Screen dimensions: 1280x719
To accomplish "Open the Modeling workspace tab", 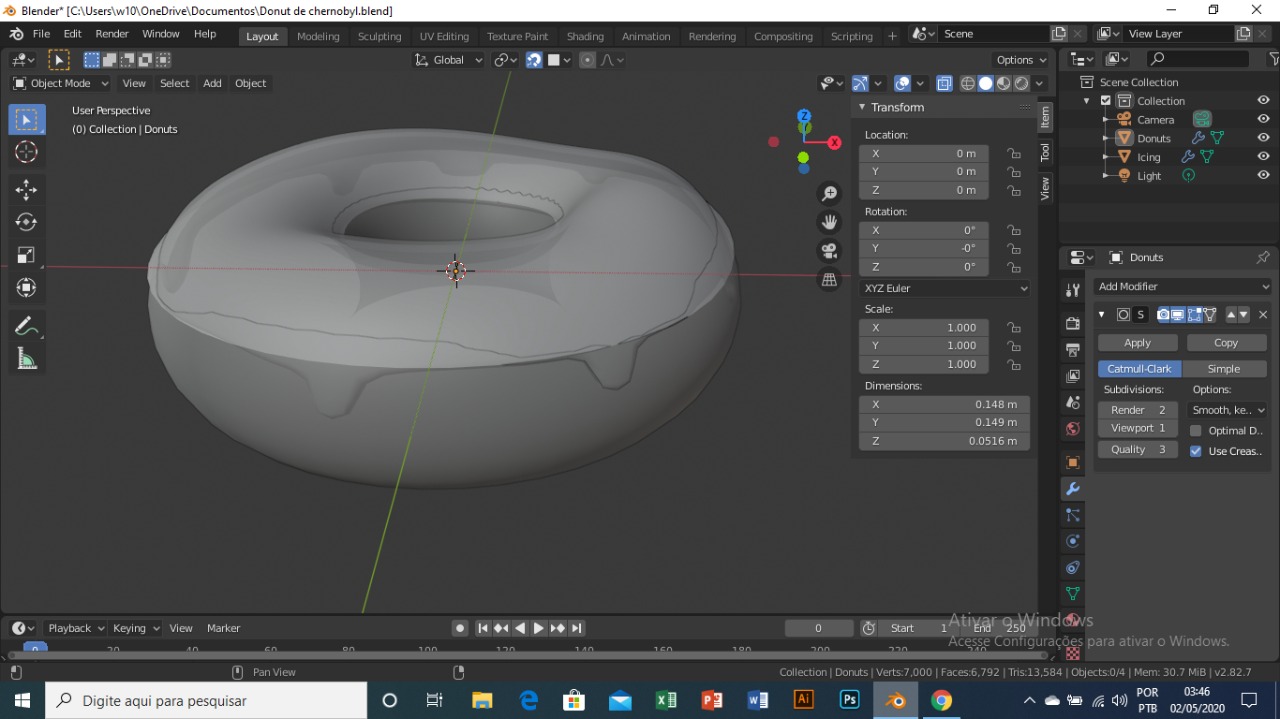I will 318,36.
